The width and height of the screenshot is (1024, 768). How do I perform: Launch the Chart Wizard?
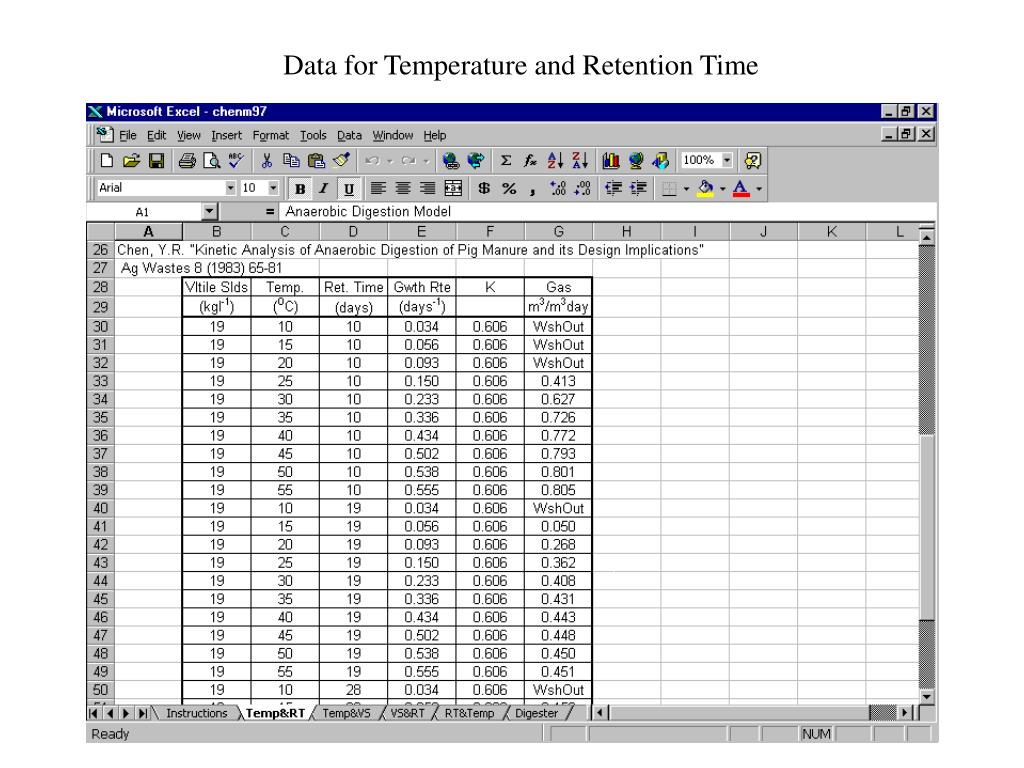(611, 161)
